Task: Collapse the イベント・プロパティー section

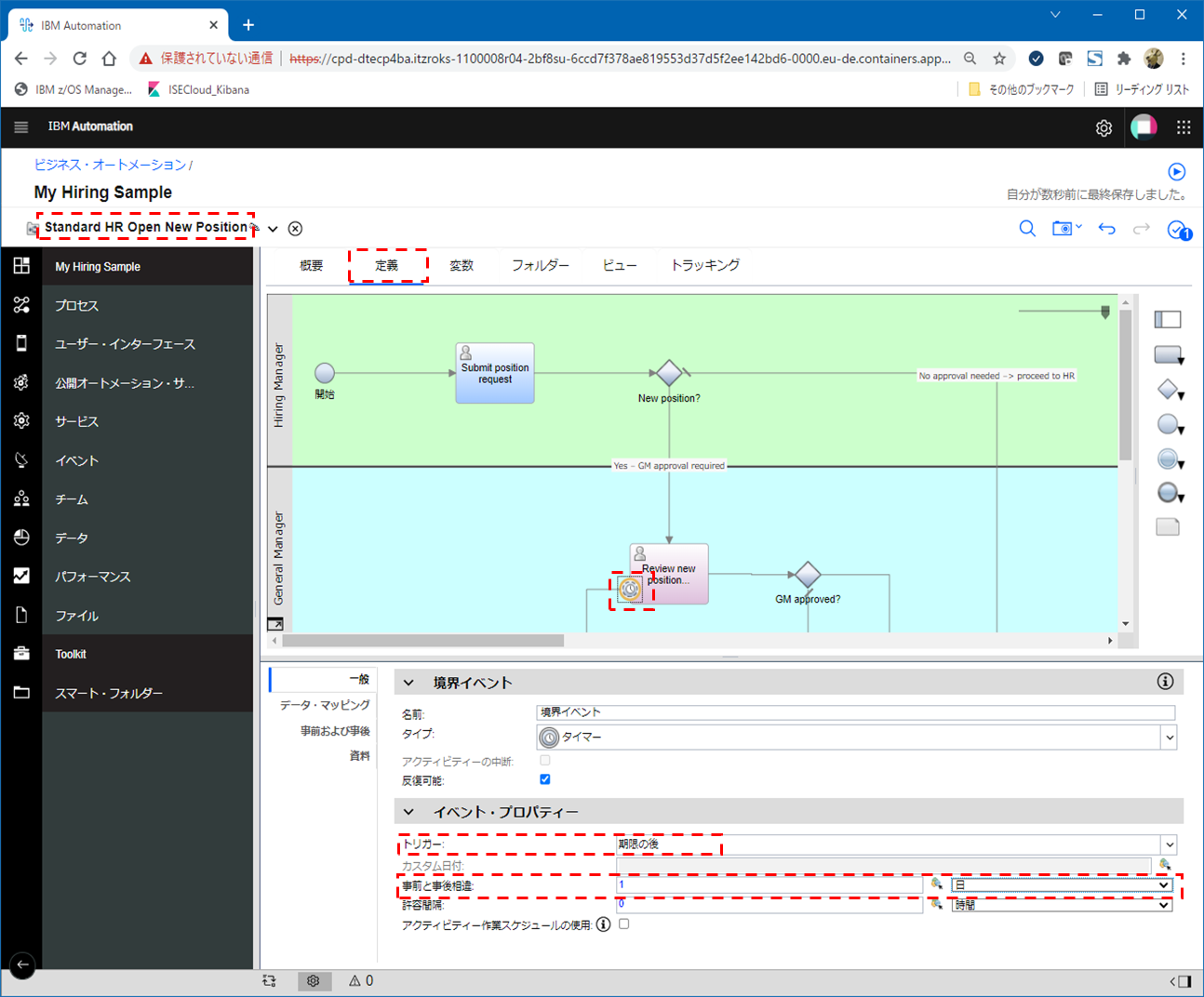Action: coord(408,812)
